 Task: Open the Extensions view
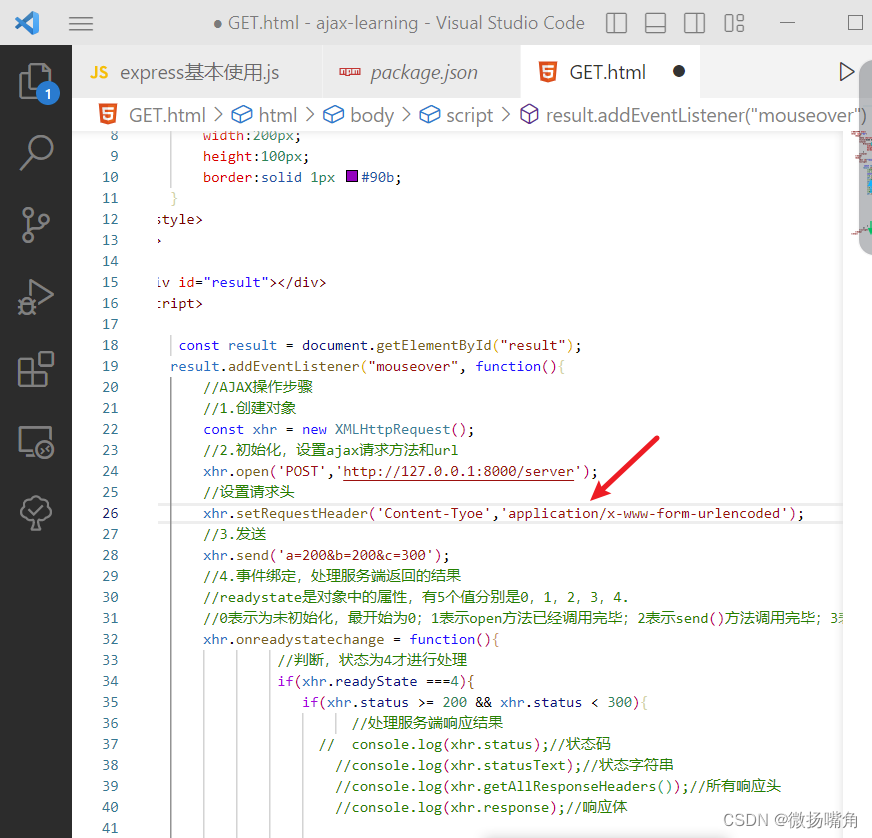36,369
